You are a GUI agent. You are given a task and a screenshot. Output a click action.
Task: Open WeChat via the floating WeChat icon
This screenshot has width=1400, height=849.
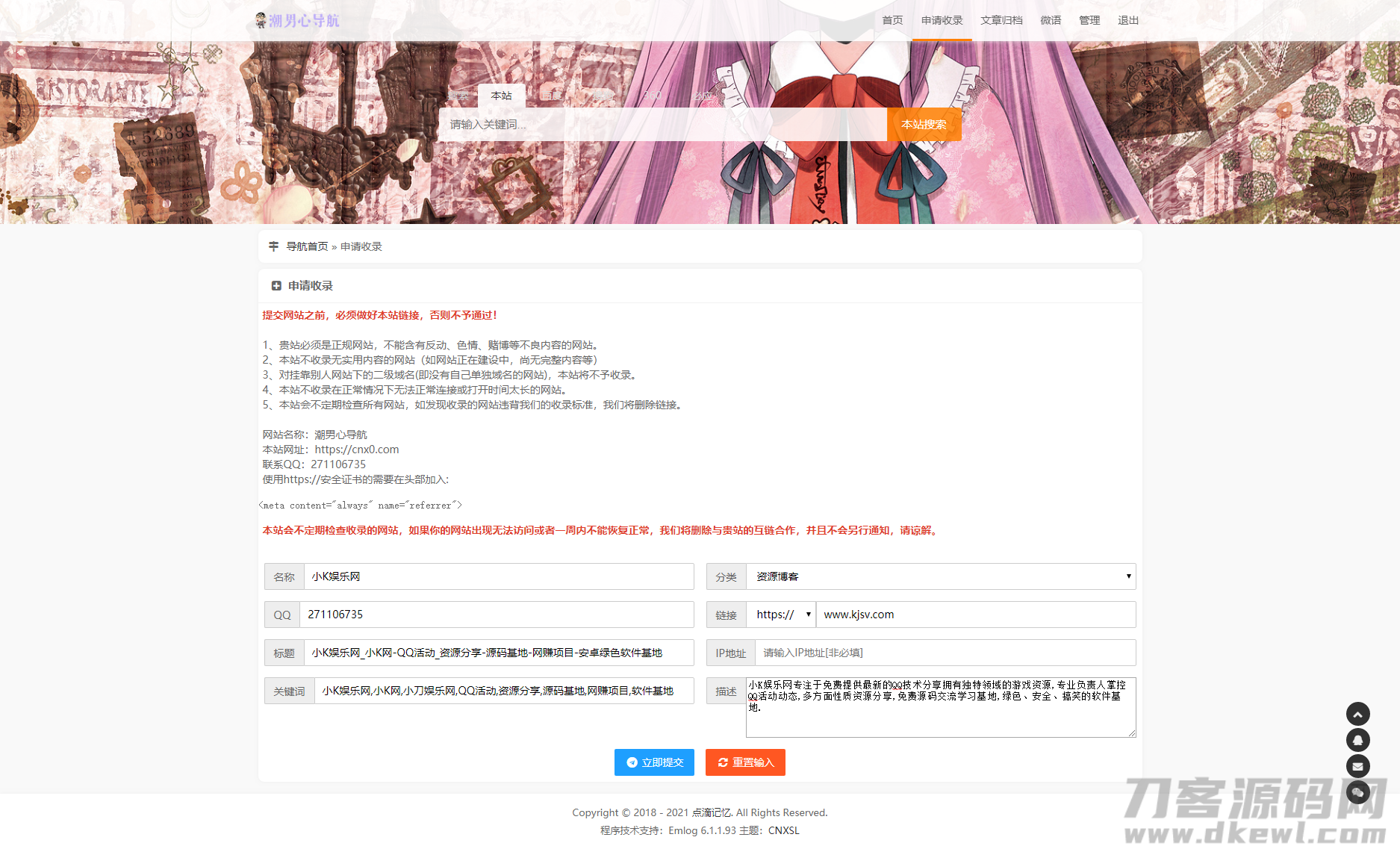[x=1358, y=792]
